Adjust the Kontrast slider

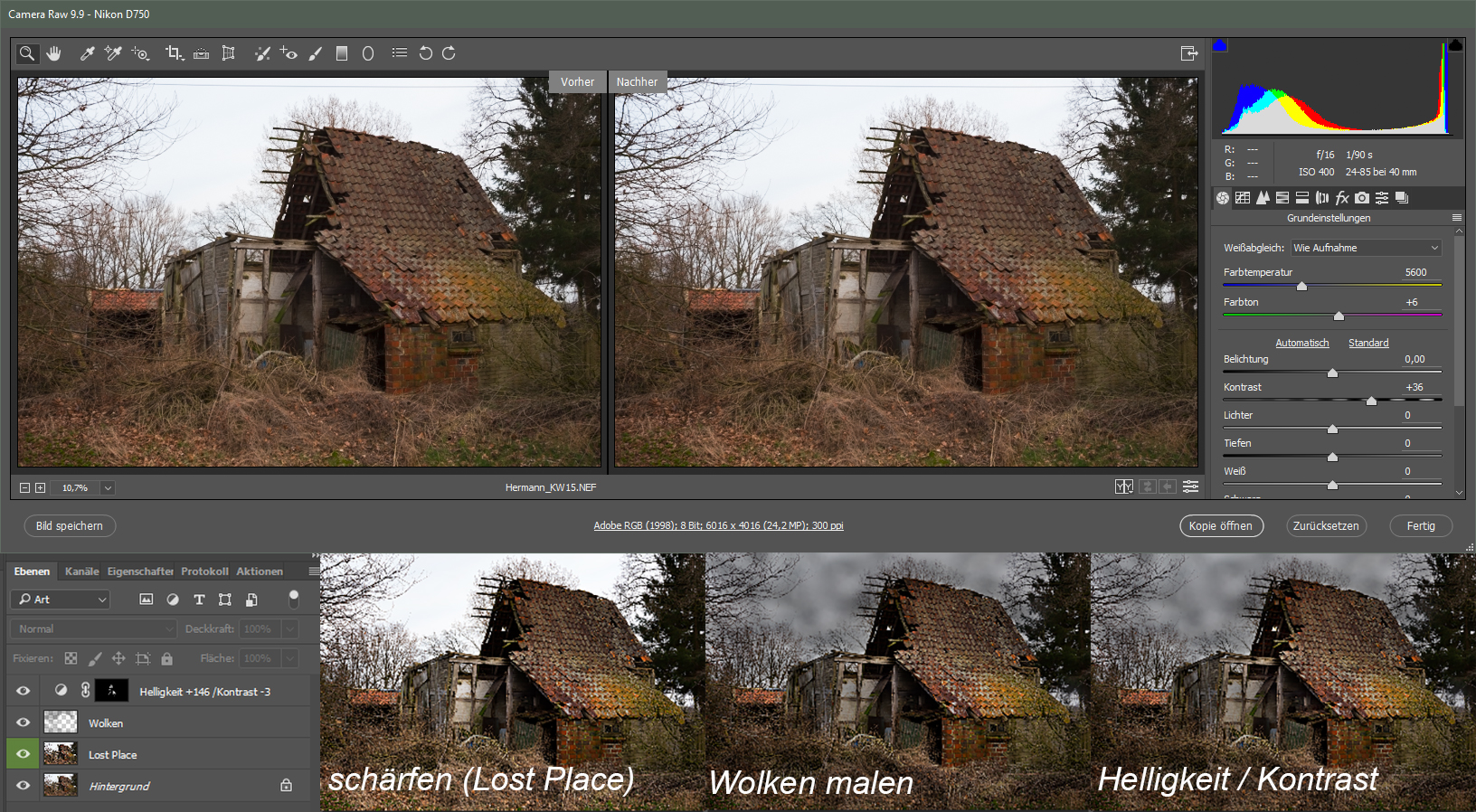tap(1371, 401)
